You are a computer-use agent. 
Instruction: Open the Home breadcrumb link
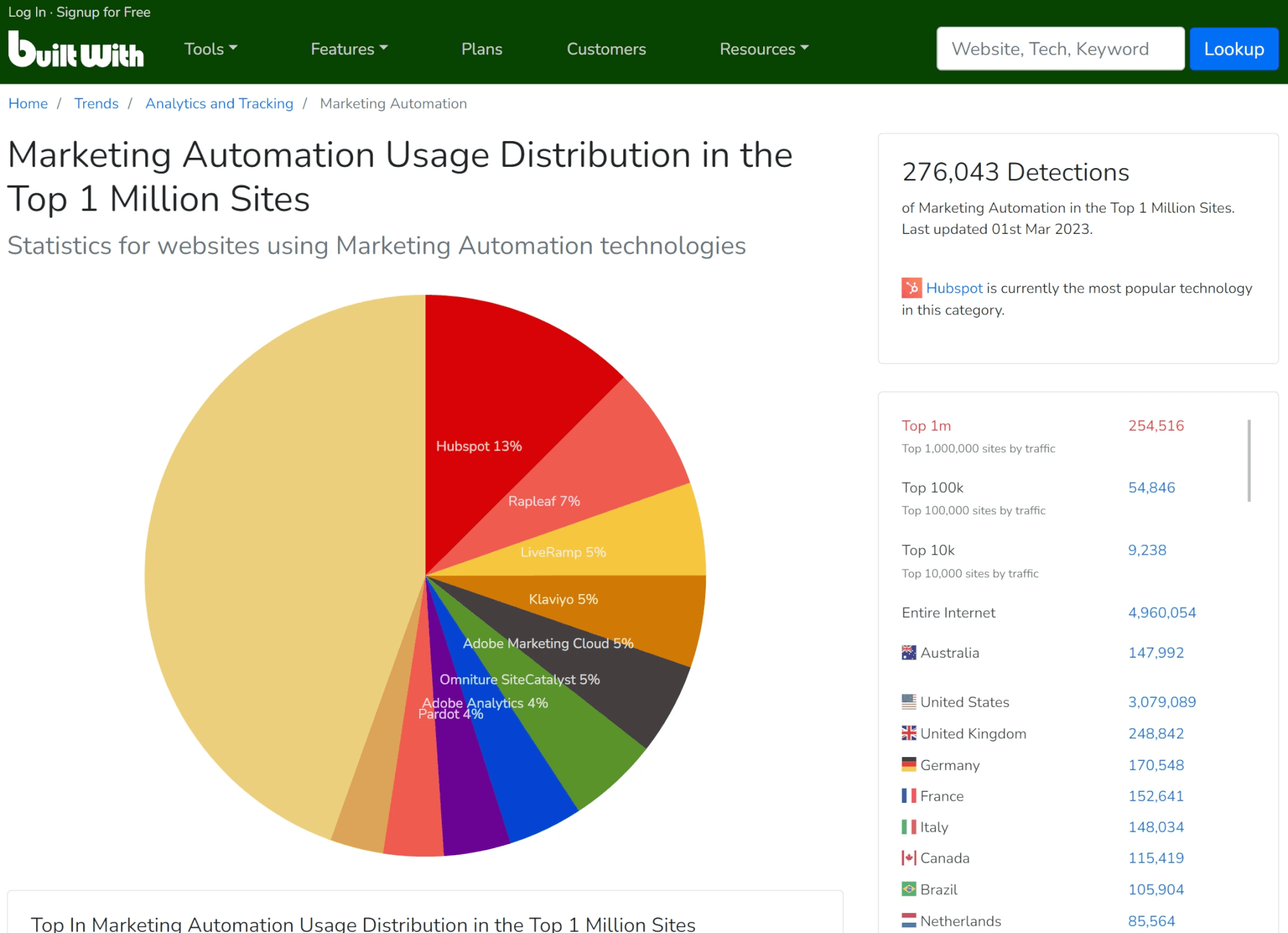[28, 104]
